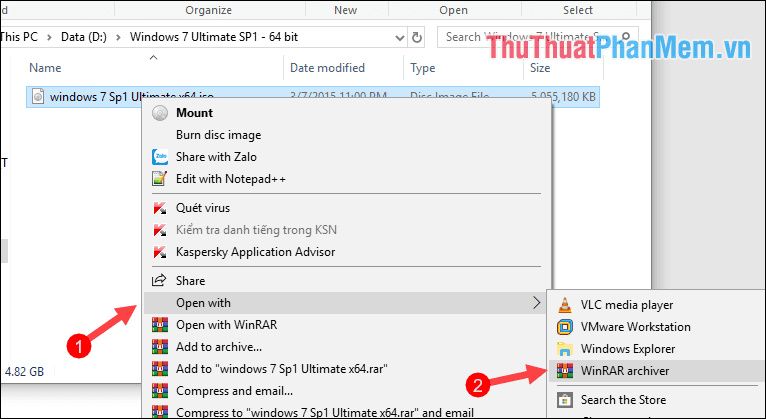Screen dimensions: 766x419
Task: Select Kaspersky Application Advisor entry
Action: click(255, 252)
